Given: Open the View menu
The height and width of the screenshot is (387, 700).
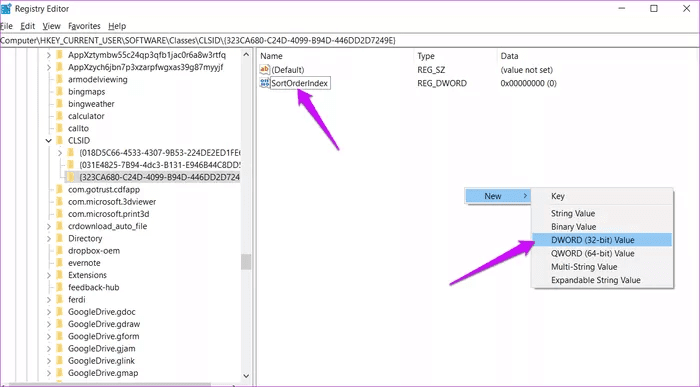Looking at the screenshot, I should (51, 26).
